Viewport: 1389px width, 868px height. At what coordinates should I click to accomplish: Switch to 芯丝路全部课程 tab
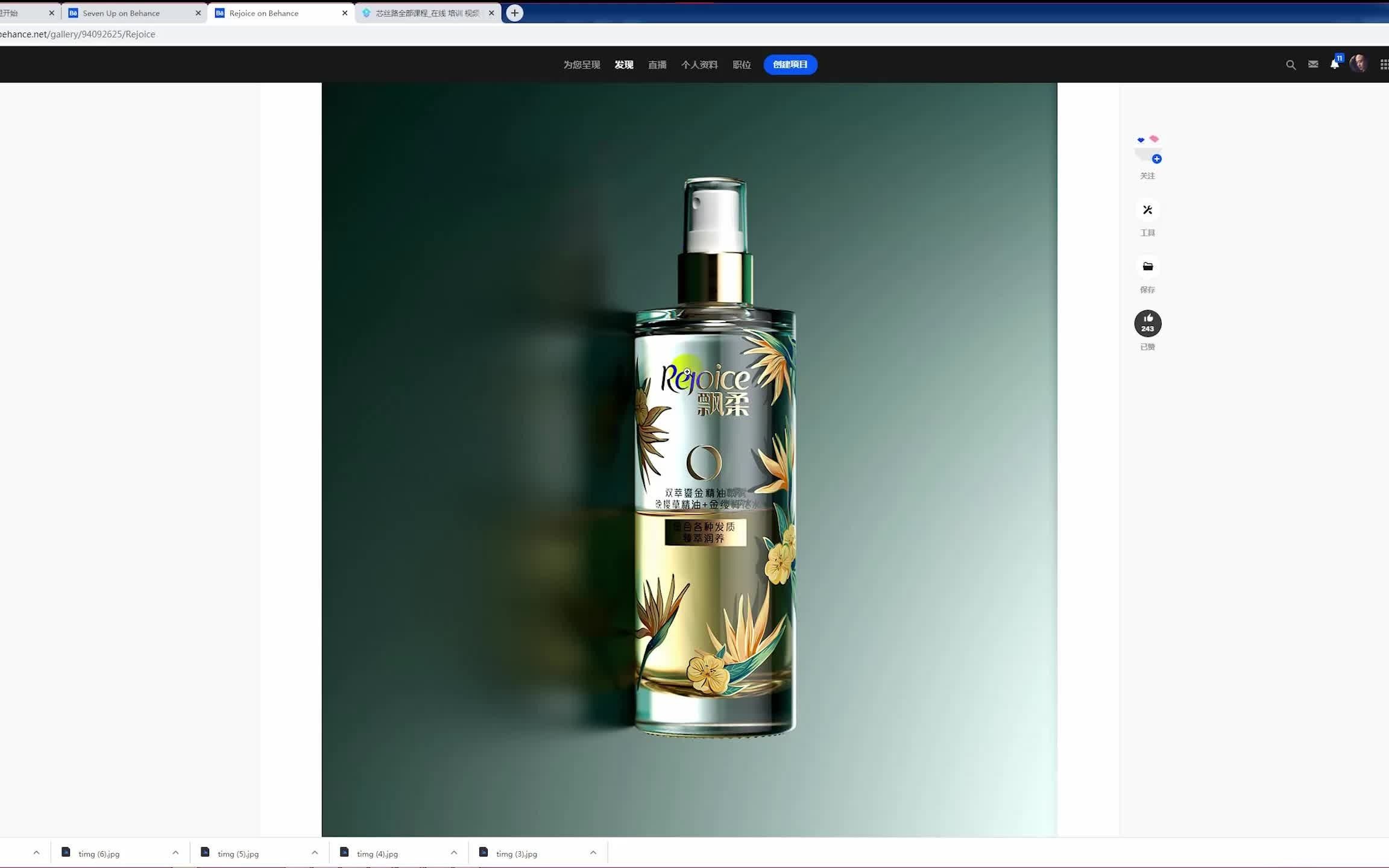428,13
